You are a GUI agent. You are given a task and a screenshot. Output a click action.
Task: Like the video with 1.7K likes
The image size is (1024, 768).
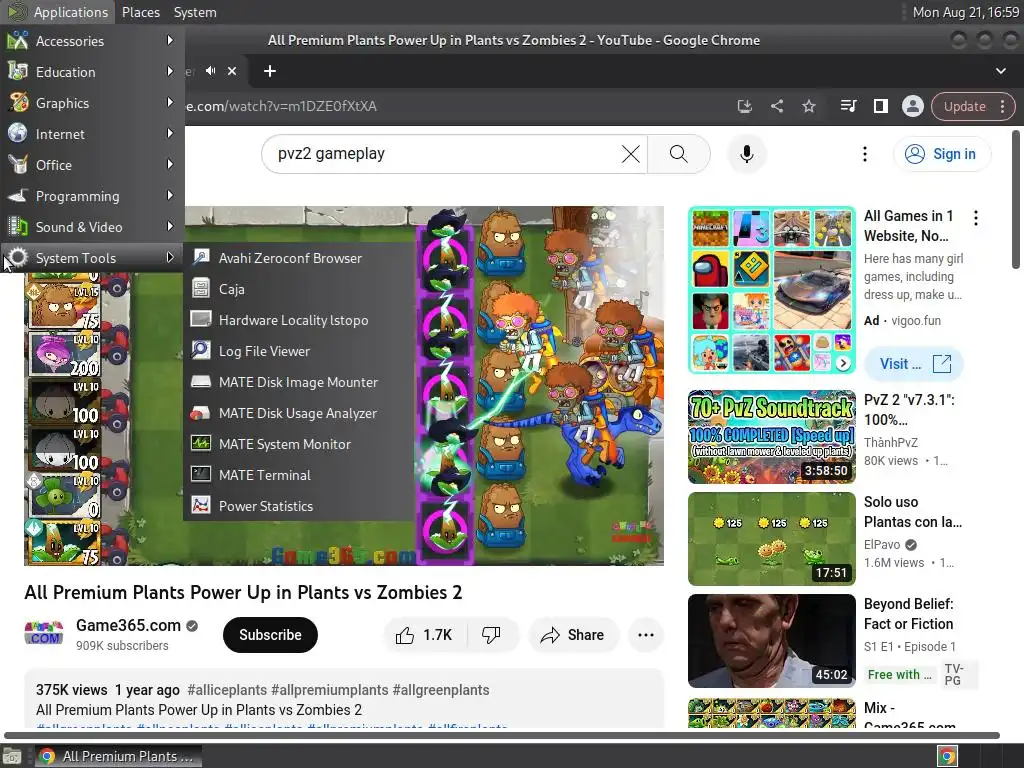tap(424, 635)
